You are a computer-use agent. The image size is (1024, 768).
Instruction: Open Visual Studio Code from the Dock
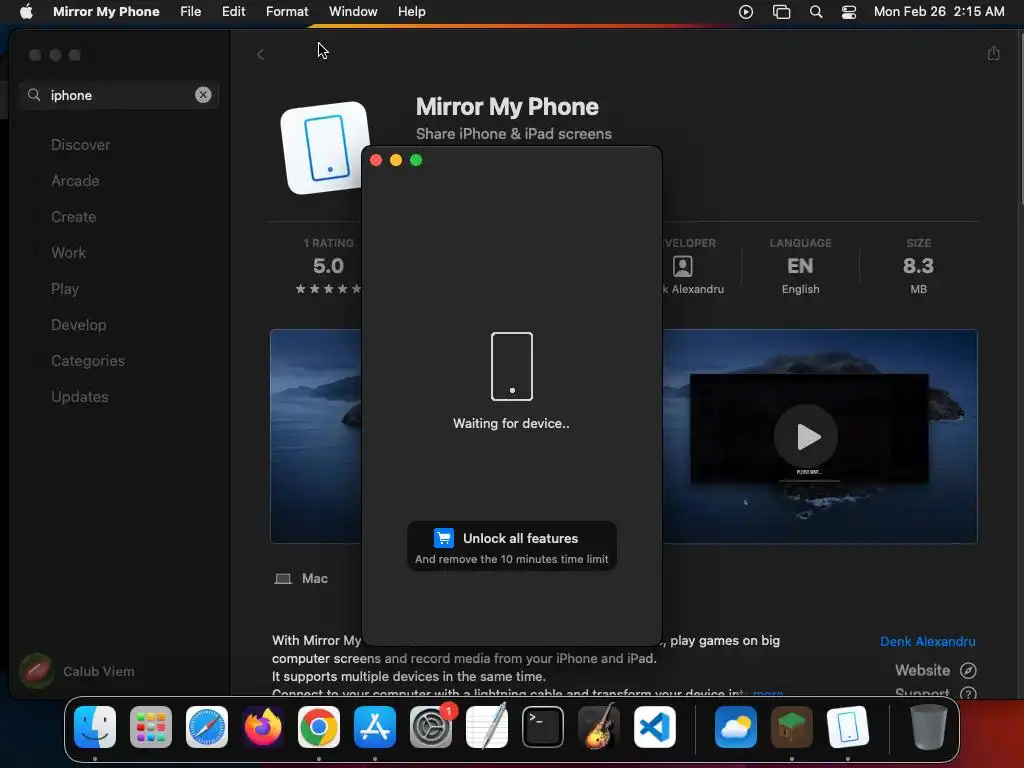click(x=655, y=727)
